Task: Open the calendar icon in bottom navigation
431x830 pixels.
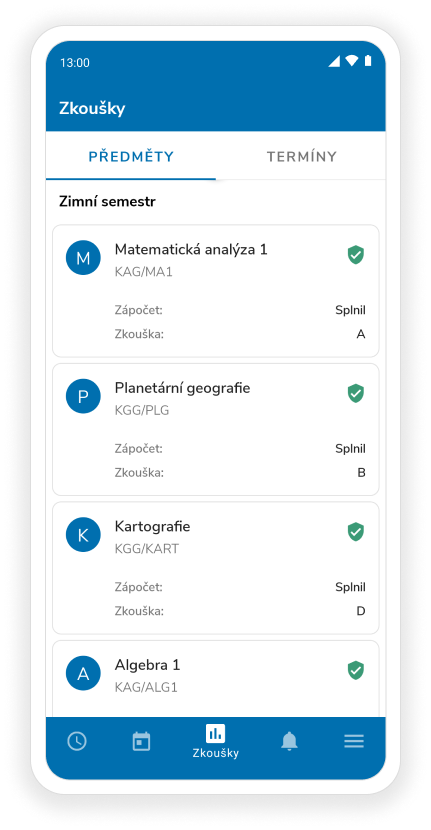Action: (141, 741)
